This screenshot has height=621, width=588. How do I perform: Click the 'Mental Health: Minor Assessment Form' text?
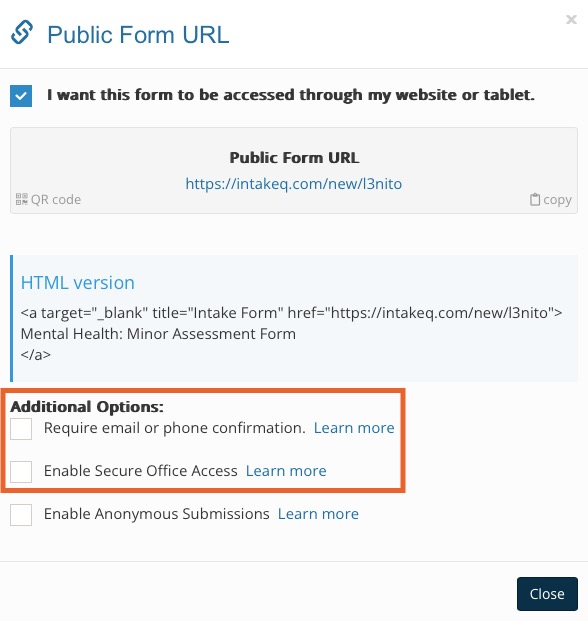coord(158,334)
